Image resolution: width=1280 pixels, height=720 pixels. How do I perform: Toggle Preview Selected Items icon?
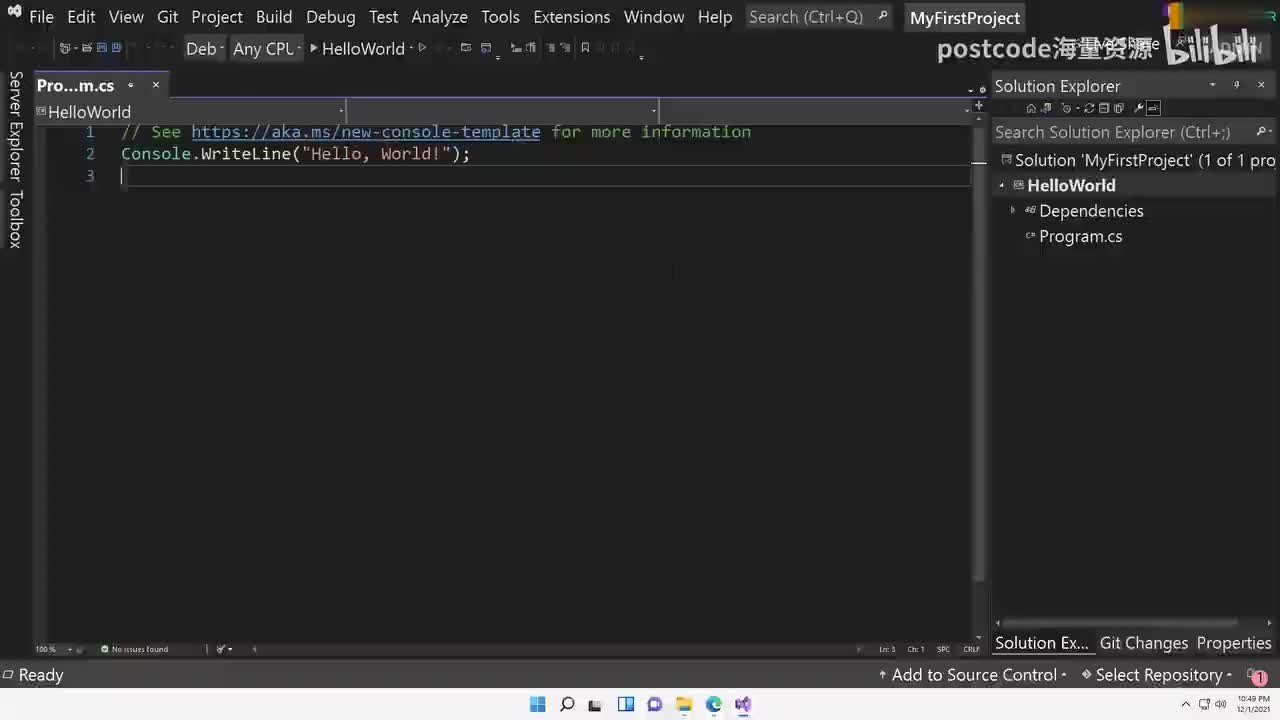pyautogui.click(x=1153, y=108)
